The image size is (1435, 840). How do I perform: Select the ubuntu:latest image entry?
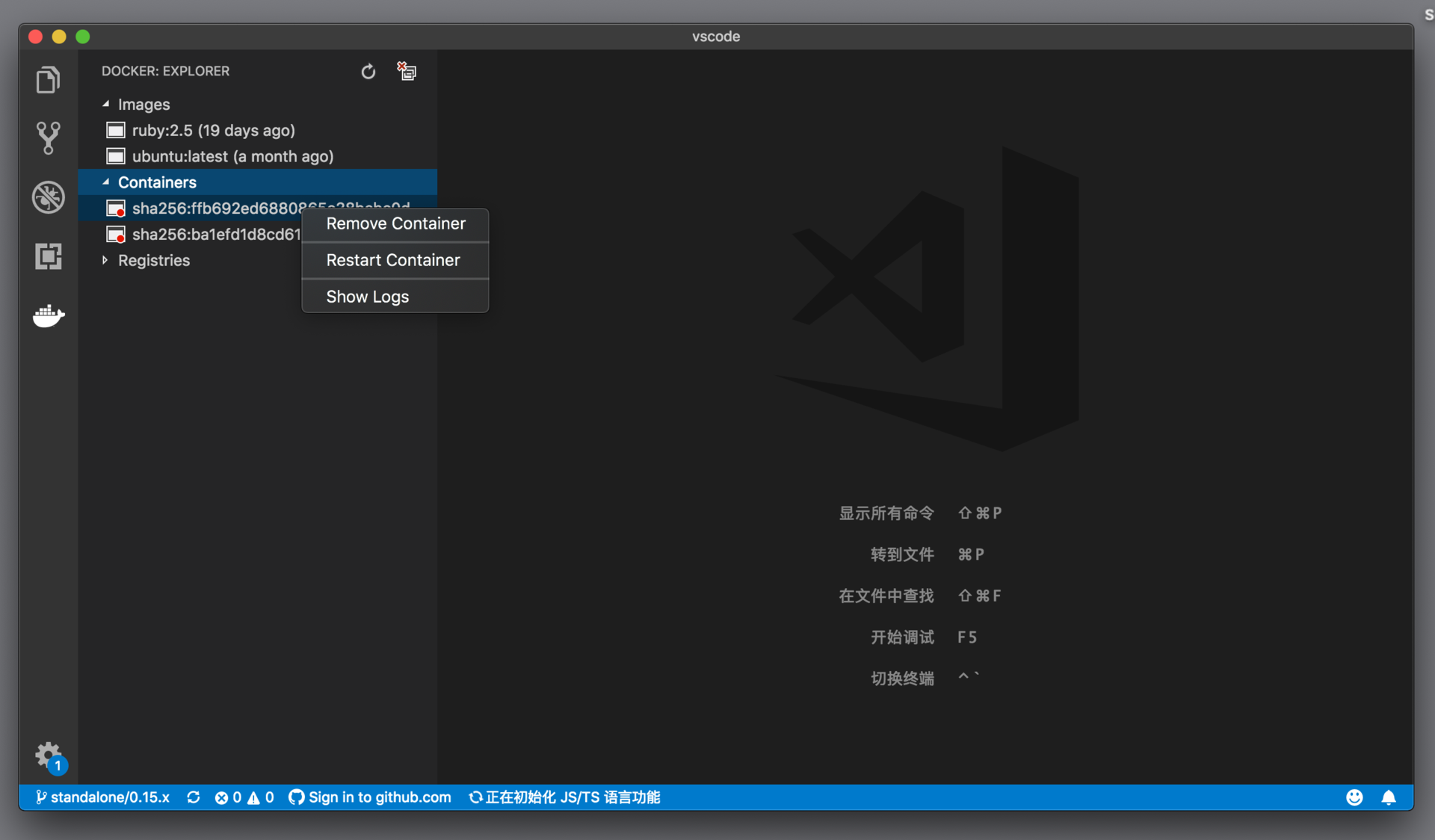click(x=232, y=157)
